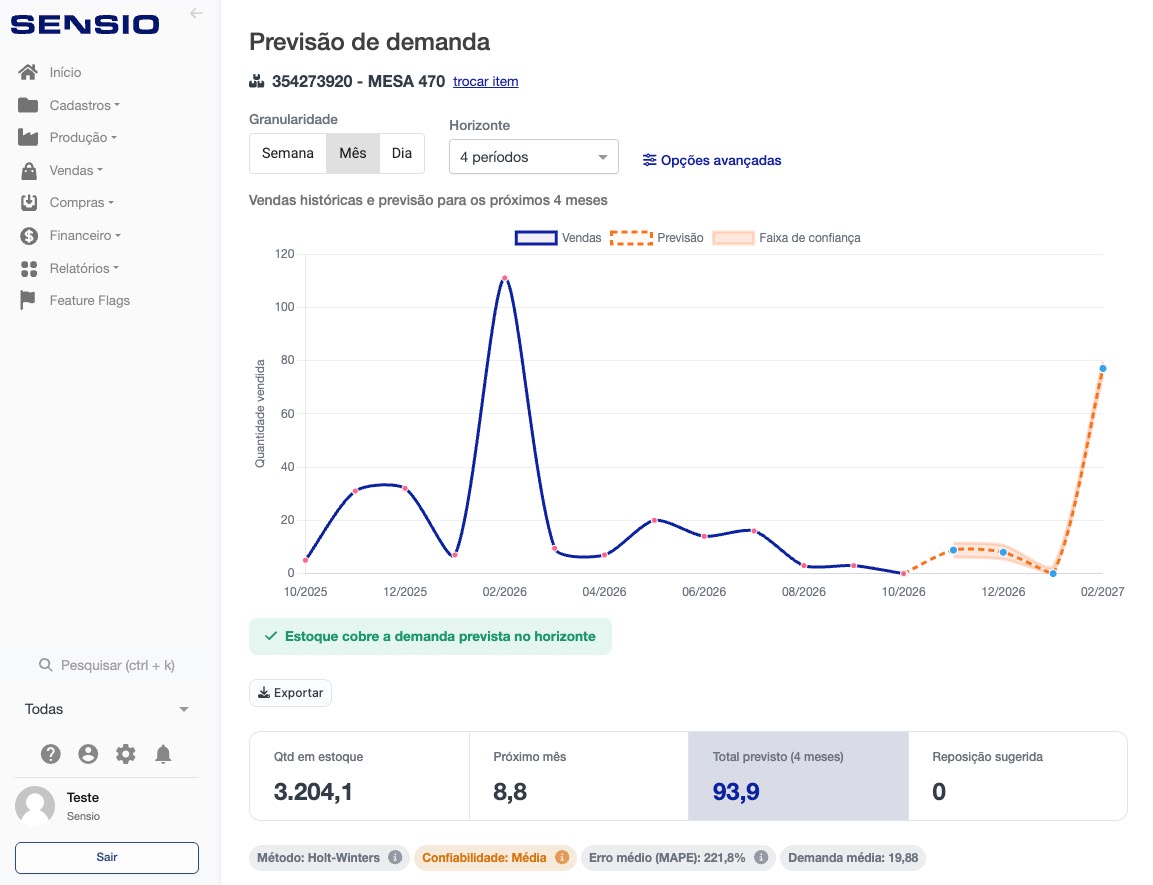Open settings gear icon in sidebar
Screen dimensions: 1153x885
pyautogui.click(x=126, y=754)
